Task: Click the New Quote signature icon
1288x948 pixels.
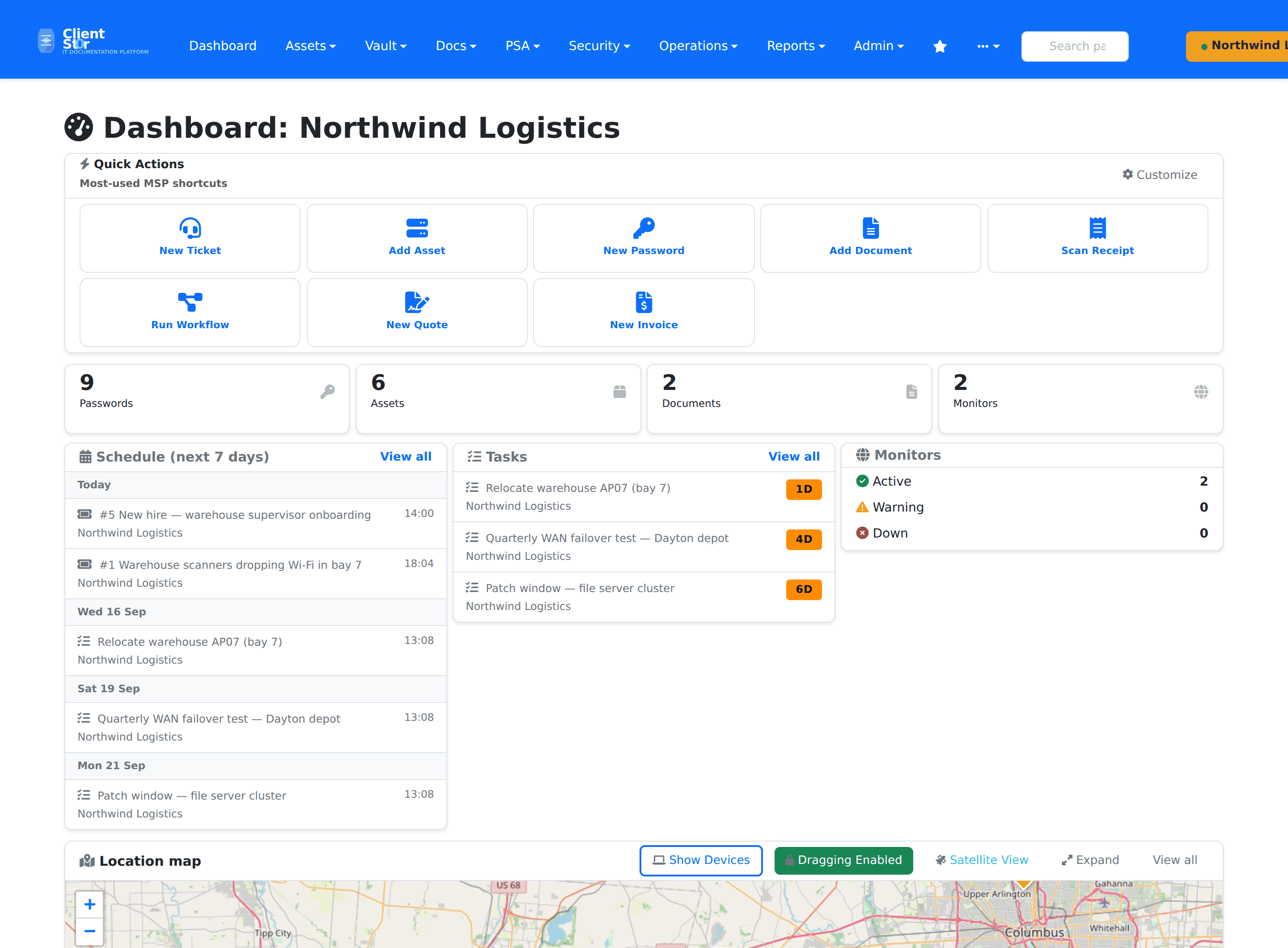Action: click(x=417, y=302)
